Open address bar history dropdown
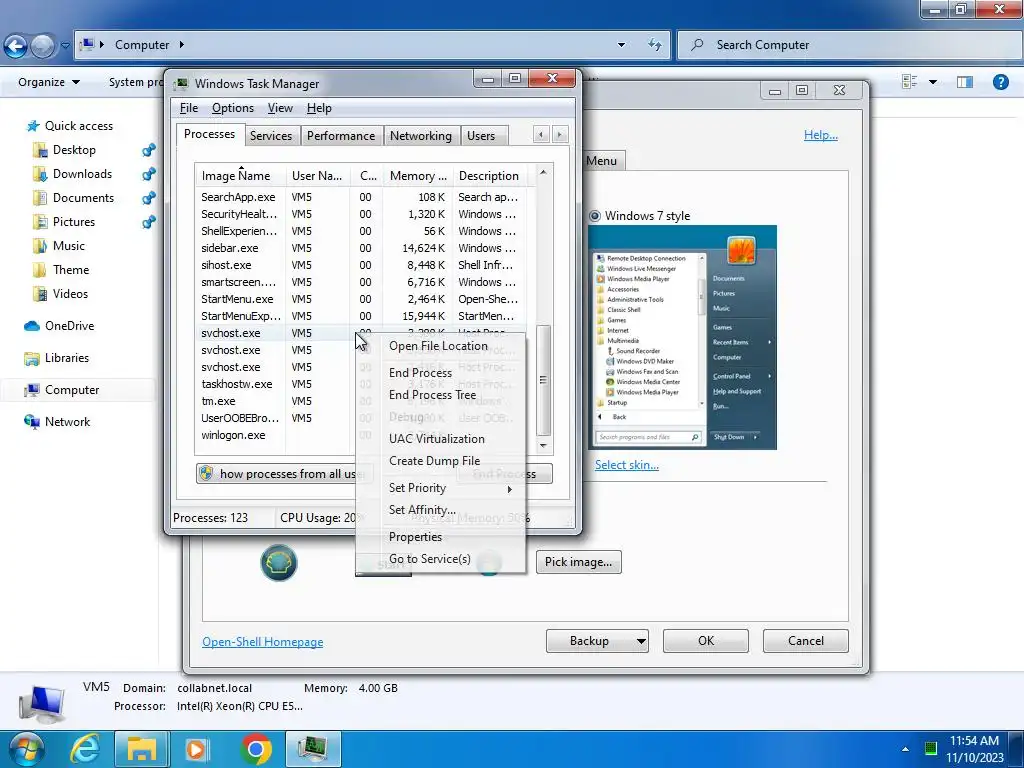The height and width of the screenshot is (768, 1024). coord(621,45)
